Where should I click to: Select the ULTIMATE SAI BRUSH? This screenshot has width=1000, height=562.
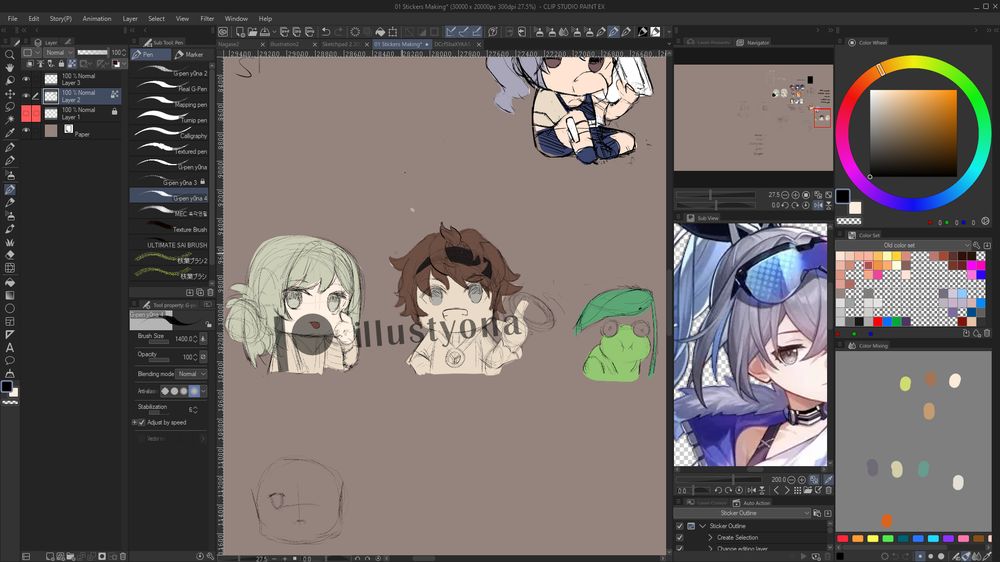169,244
